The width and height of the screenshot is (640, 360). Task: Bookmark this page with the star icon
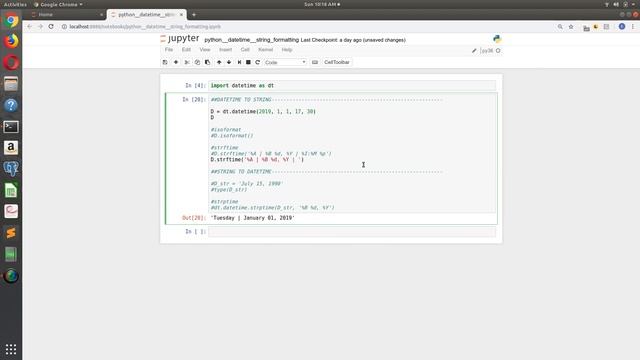click(571, 27)
